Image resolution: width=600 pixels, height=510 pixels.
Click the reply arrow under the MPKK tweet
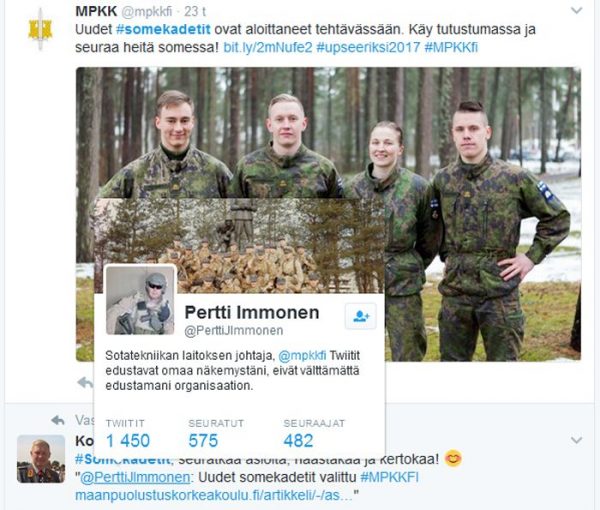85,382
